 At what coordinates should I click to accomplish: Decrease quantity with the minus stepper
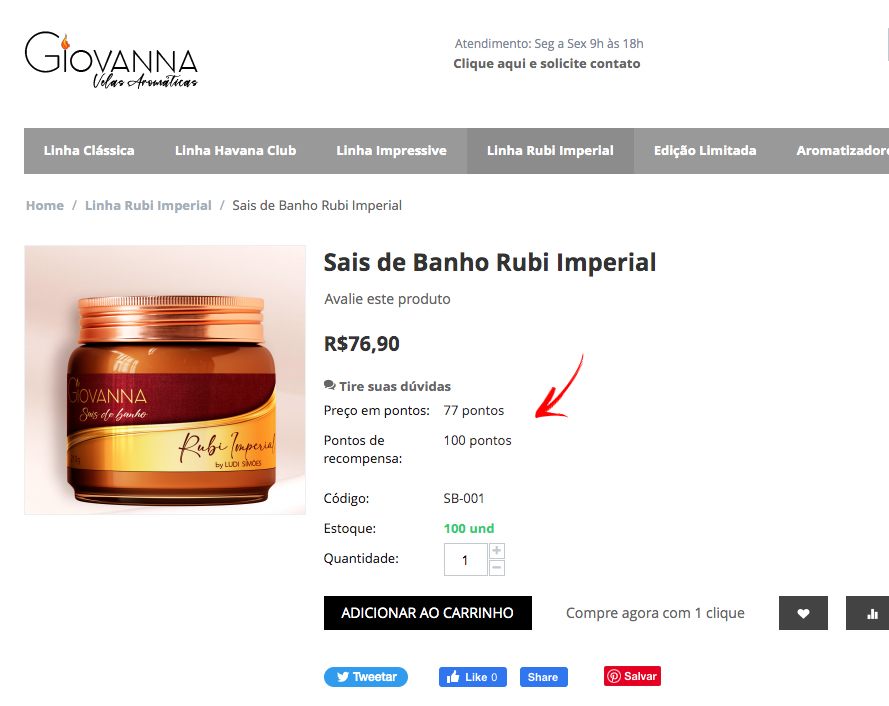tap(497, 568)
